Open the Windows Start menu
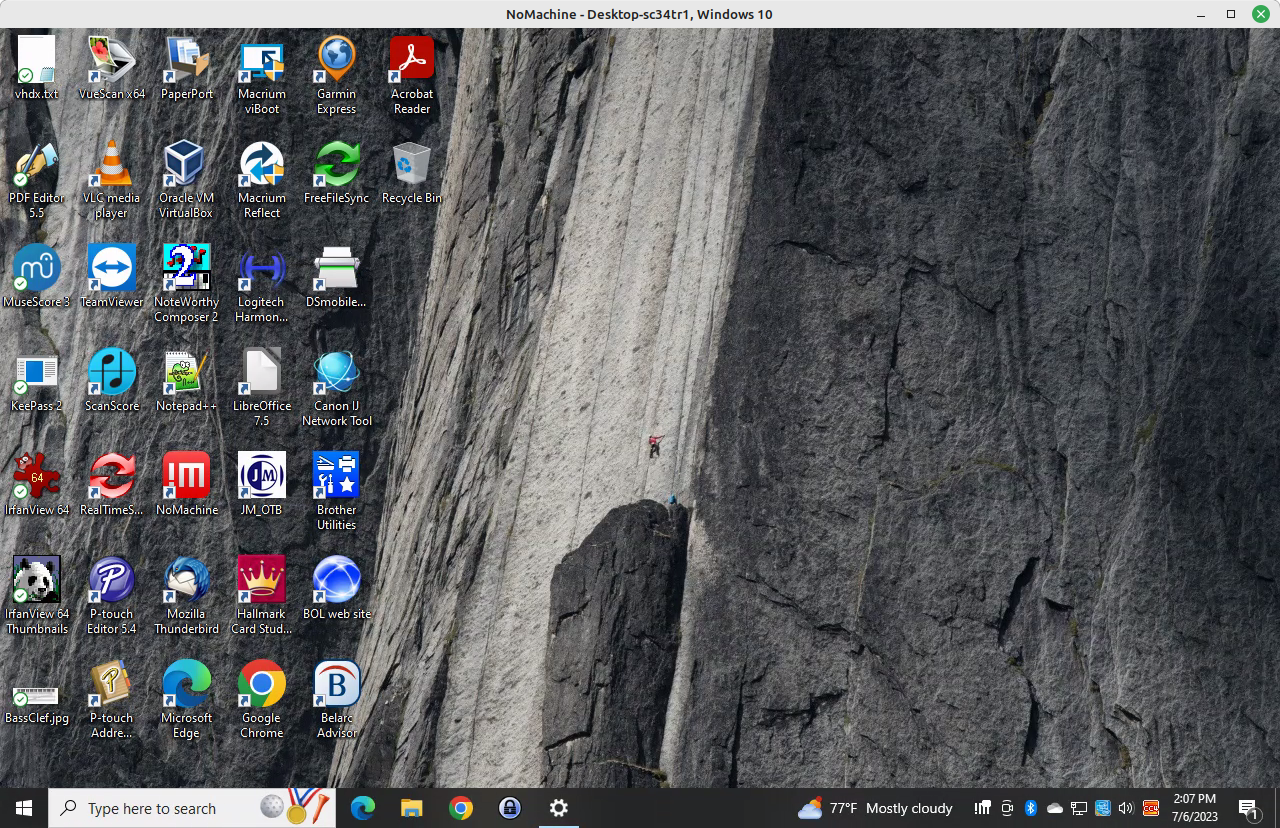The width and height of the screenshot is (1280, 828). click(x=24, y=808)
